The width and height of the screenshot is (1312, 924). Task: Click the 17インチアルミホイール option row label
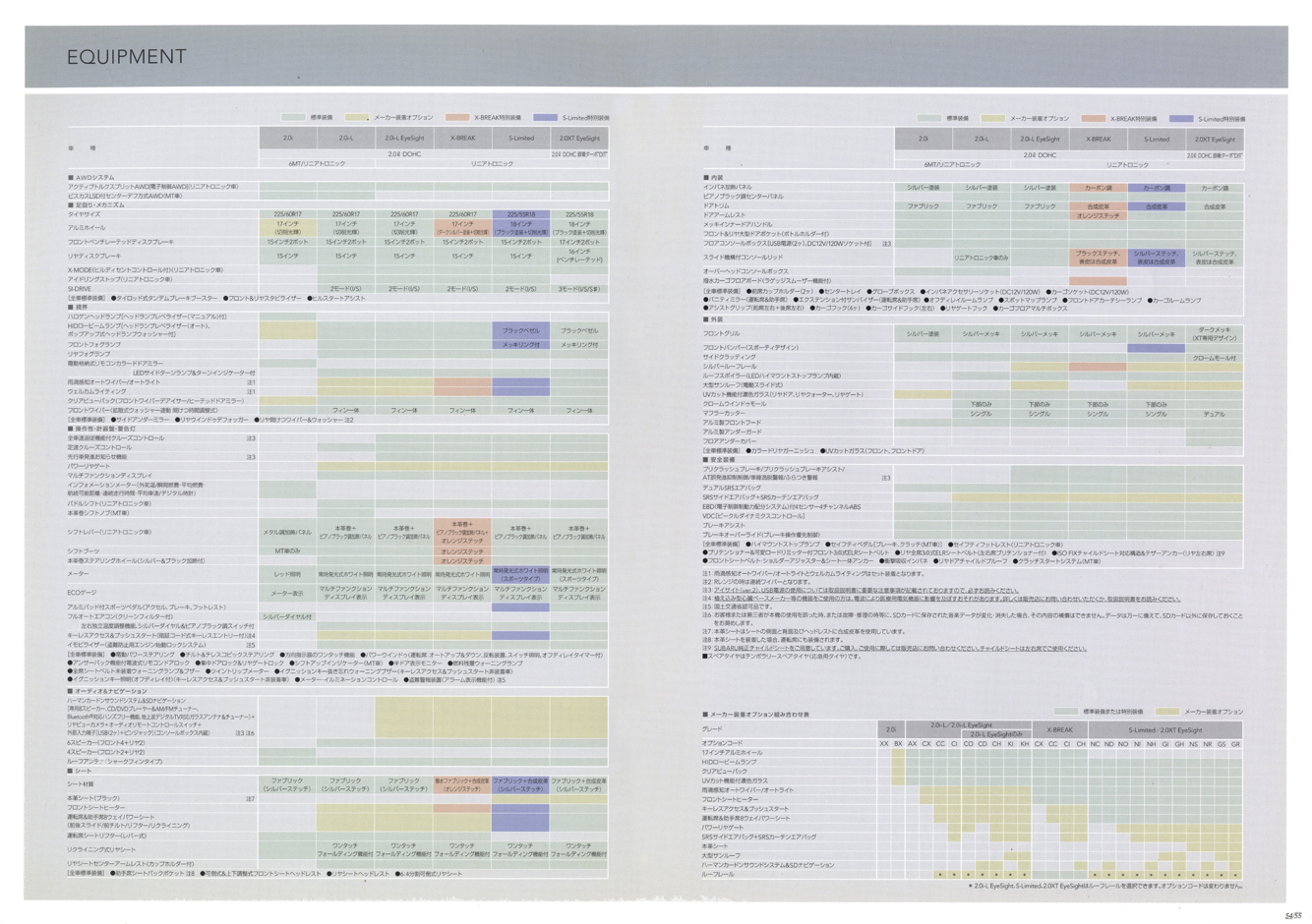[733, 753]
